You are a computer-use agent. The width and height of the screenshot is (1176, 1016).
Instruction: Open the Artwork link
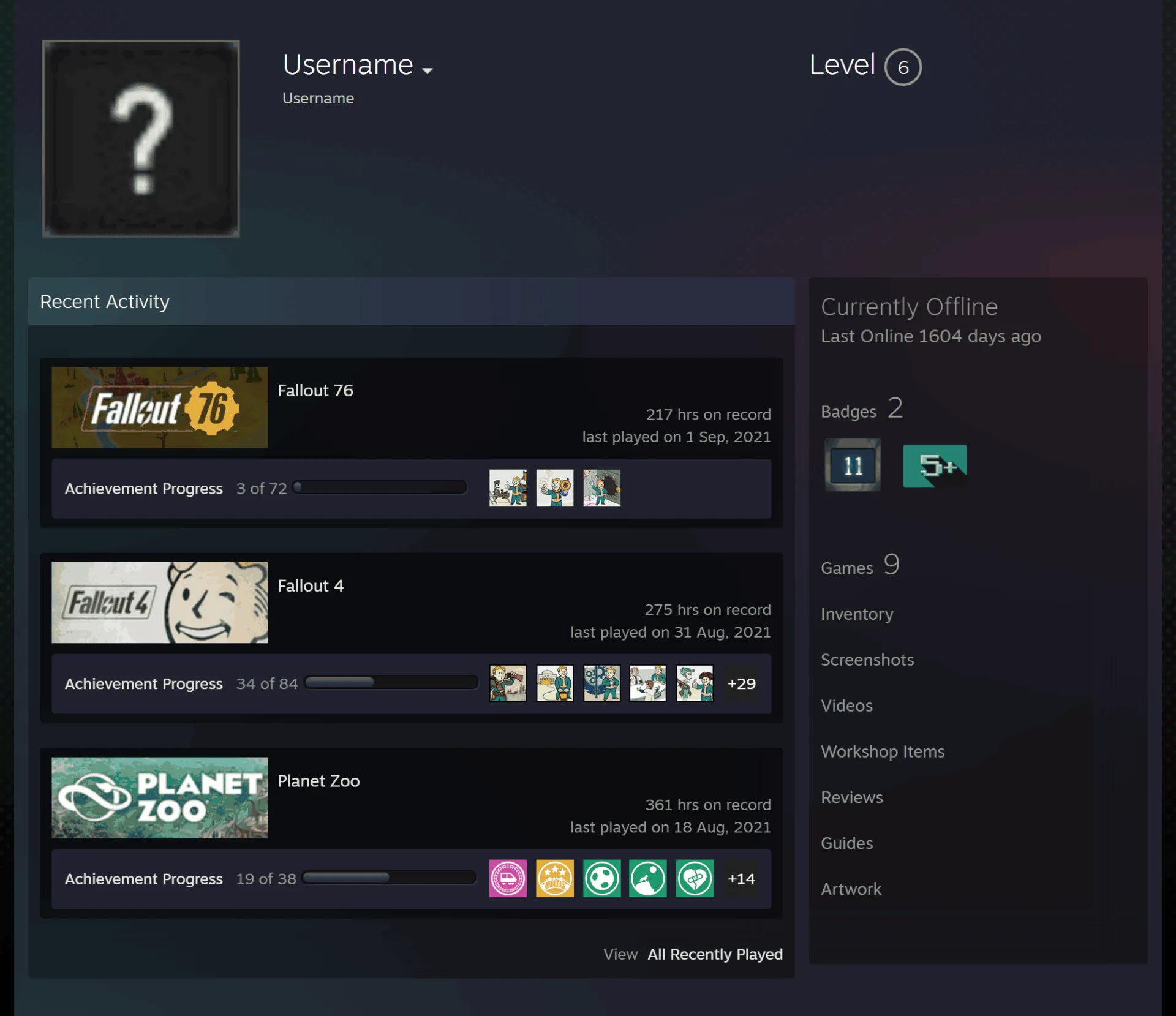(851, 890)
